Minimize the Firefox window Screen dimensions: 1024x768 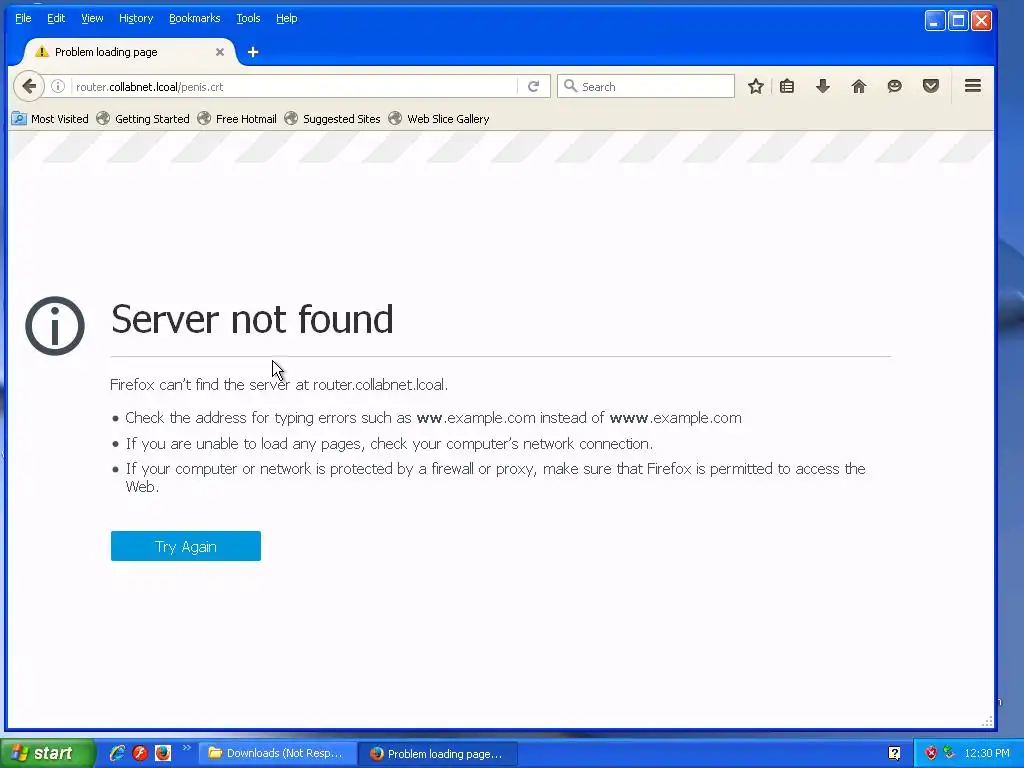click(935, 20)
